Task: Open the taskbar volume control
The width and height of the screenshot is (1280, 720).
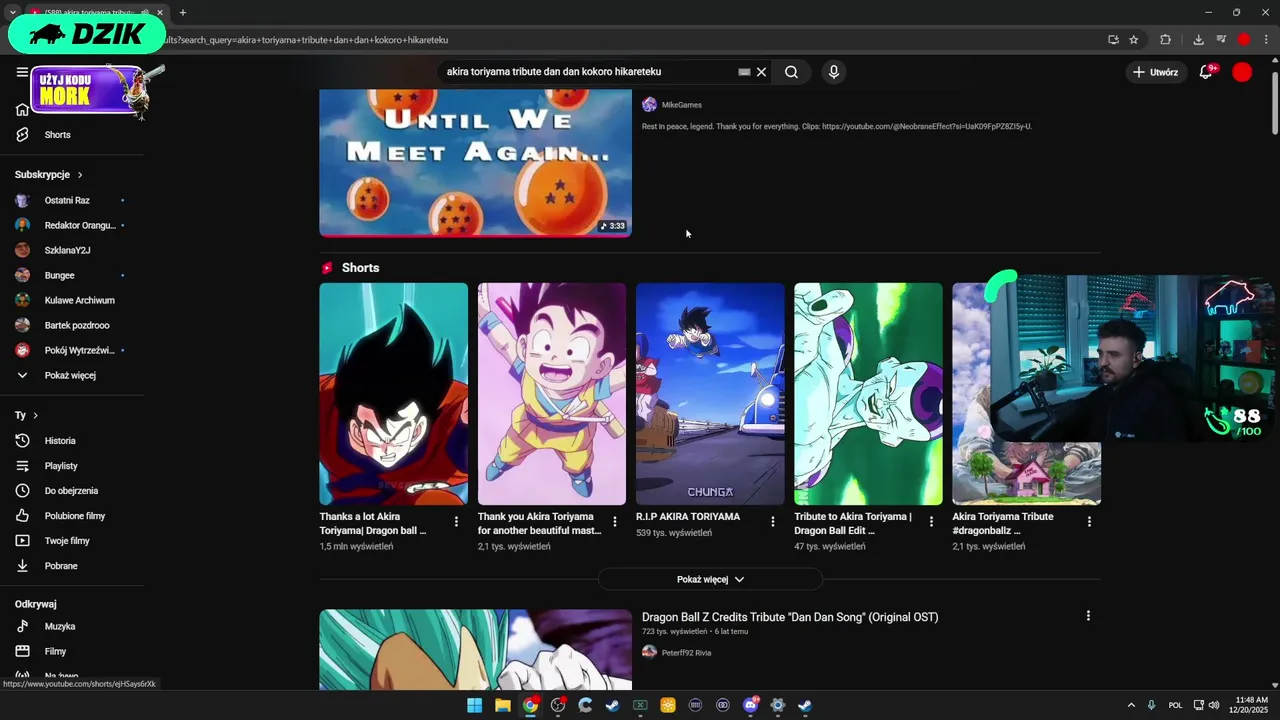Action: click(1214, 705)
